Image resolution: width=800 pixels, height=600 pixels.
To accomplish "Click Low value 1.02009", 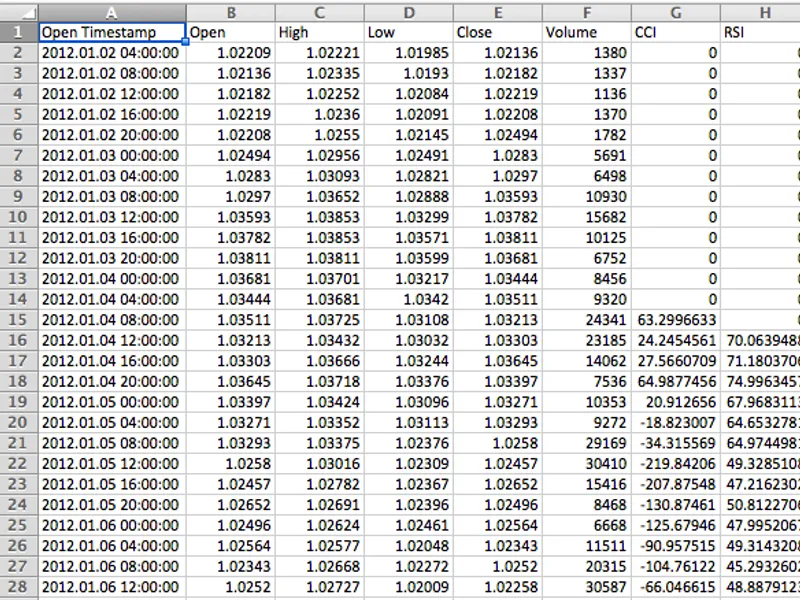I will (409, 587).
